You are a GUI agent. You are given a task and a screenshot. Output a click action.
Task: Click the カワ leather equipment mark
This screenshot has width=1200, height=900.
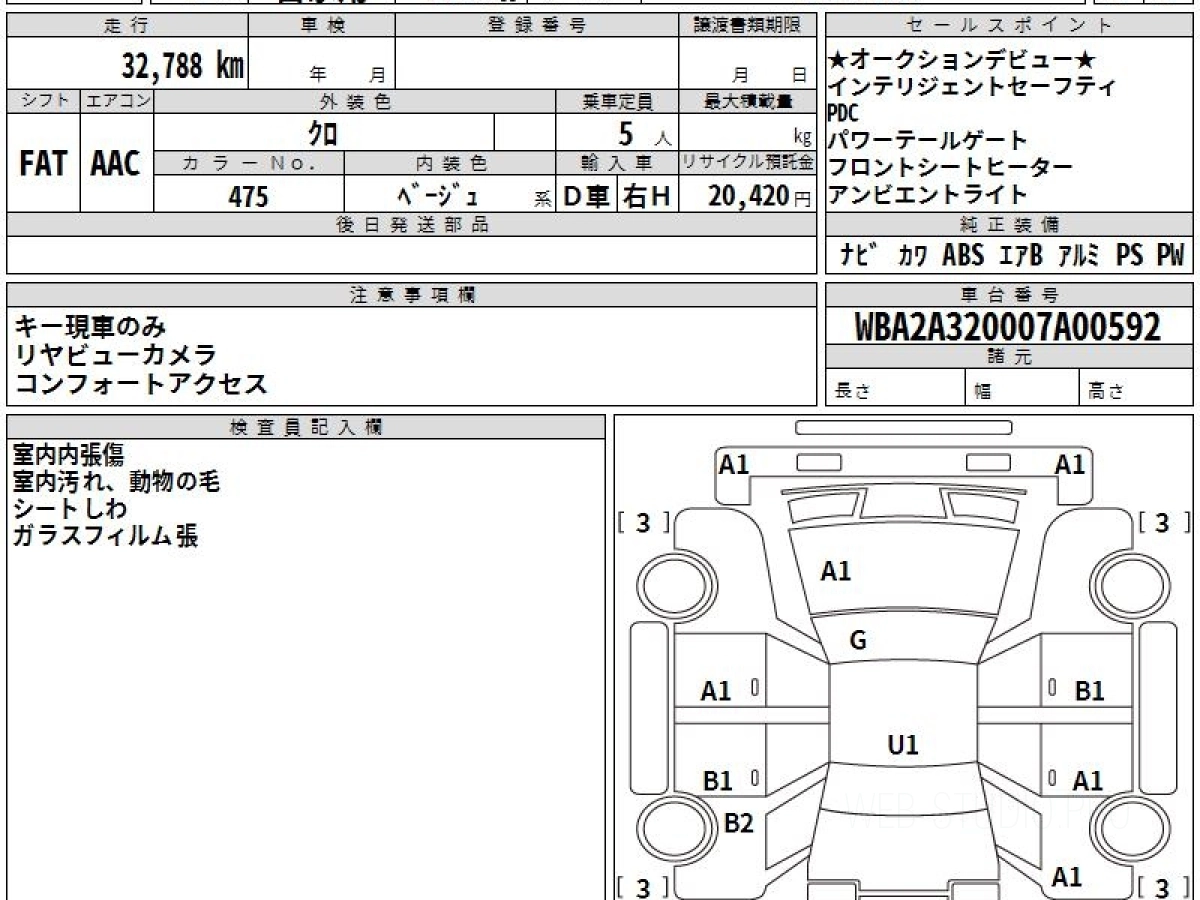(912, 255)
